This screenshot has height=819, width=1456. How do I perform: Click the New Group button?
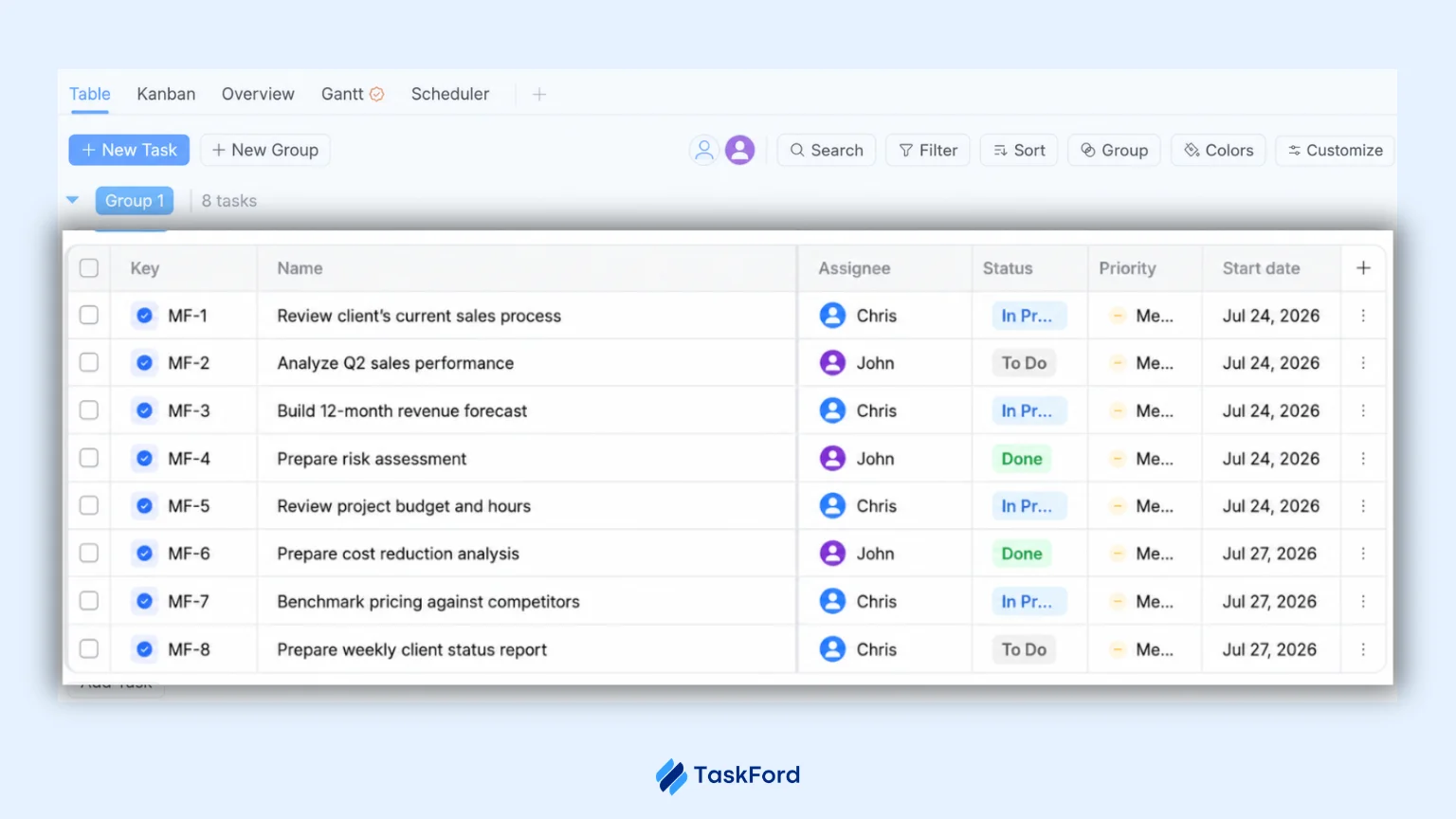(265, 150)
